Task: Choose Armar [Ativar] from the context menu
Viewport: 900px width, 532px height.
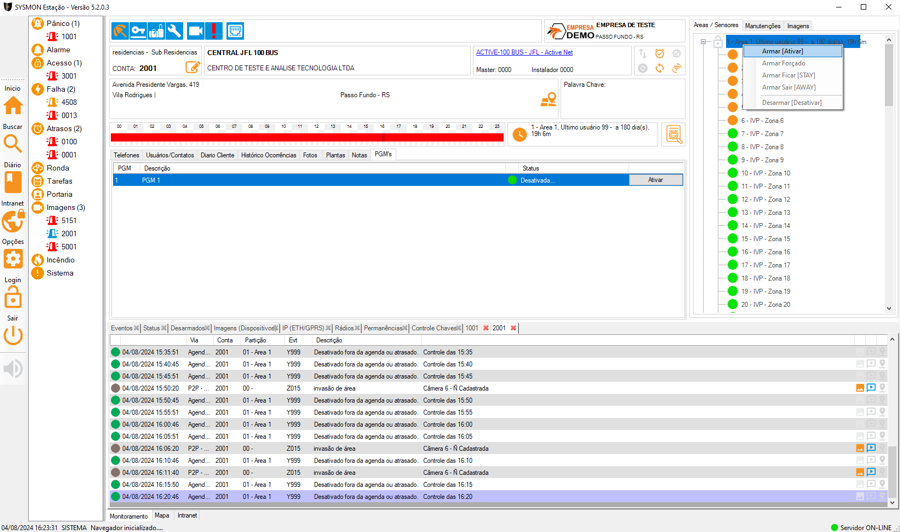Action: click(782, 51)
